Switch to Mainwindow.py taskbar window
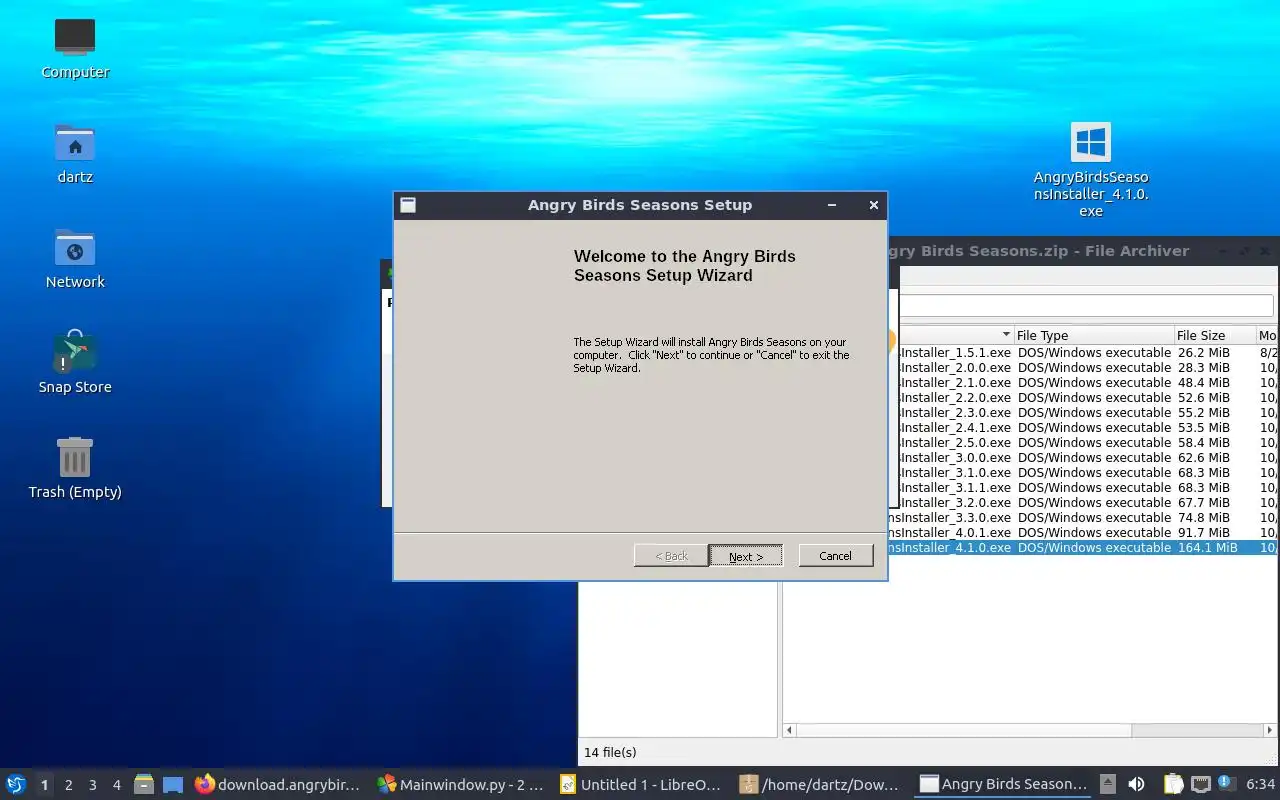1280x800 pixels. (460, 784)
